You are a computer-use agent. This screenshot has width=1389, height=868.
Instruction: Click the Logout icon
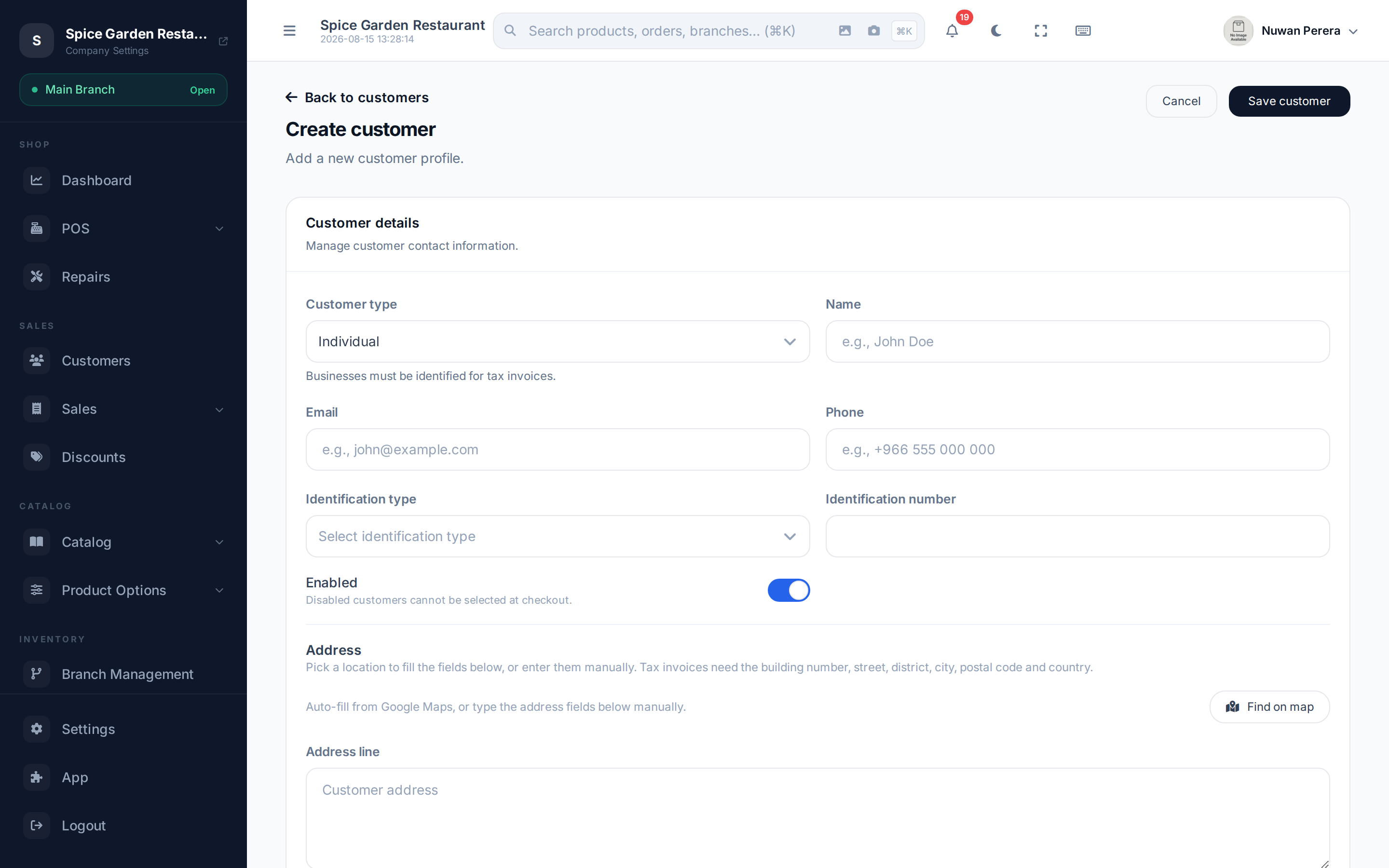coord(37,826)
